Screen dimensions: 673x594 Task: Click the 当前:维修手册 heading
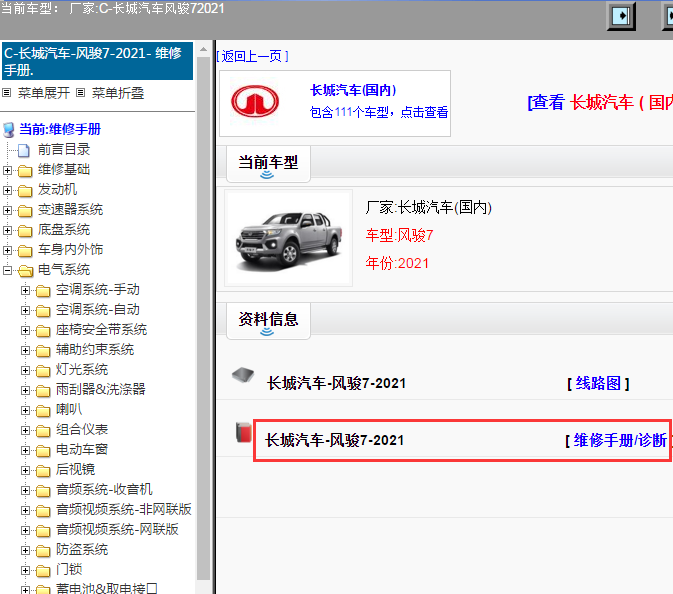coord(60,129)
